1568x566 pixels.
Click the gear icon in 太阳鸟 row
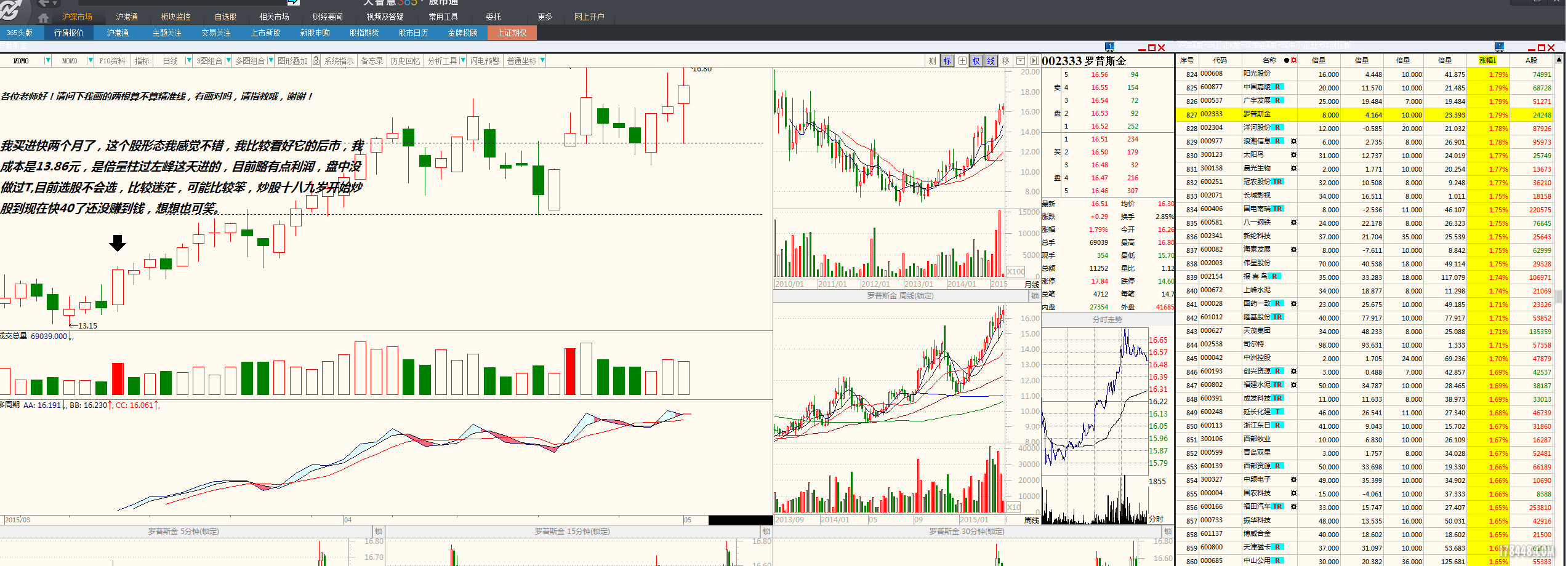tap(1293, 155)
